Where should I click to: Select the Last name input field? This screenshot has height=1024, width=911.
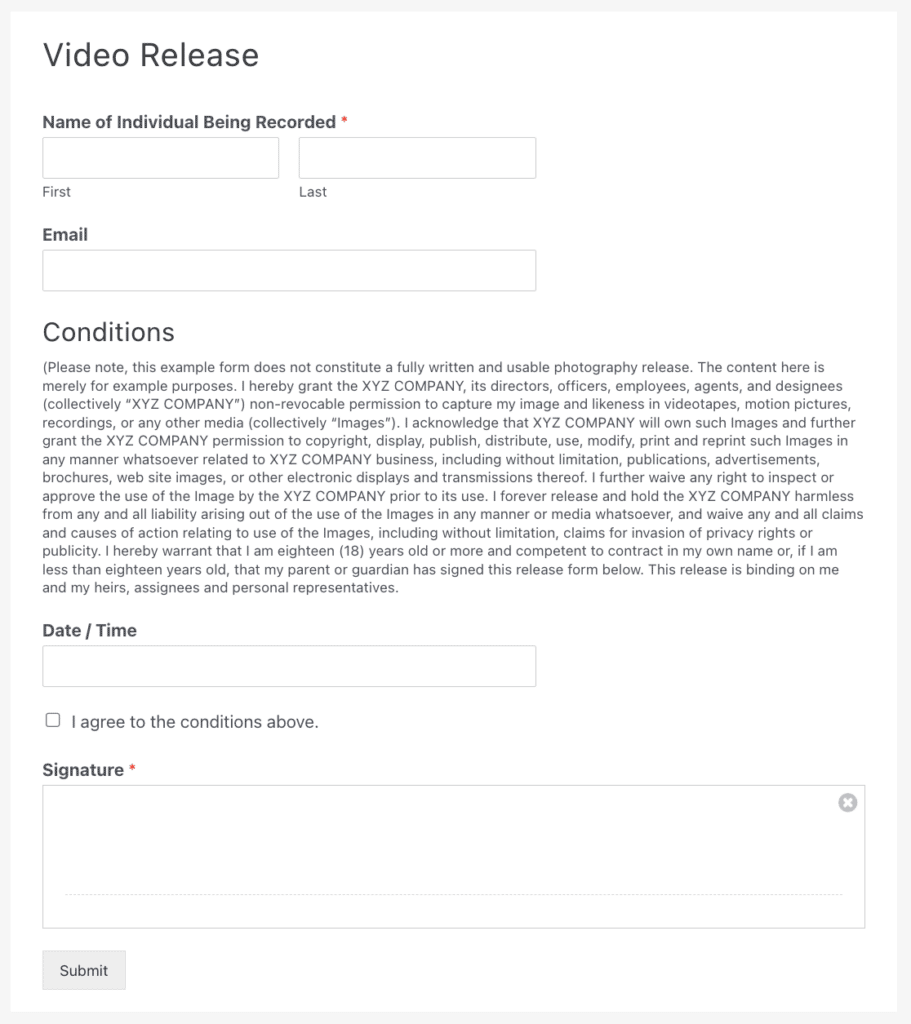point(417,157)
